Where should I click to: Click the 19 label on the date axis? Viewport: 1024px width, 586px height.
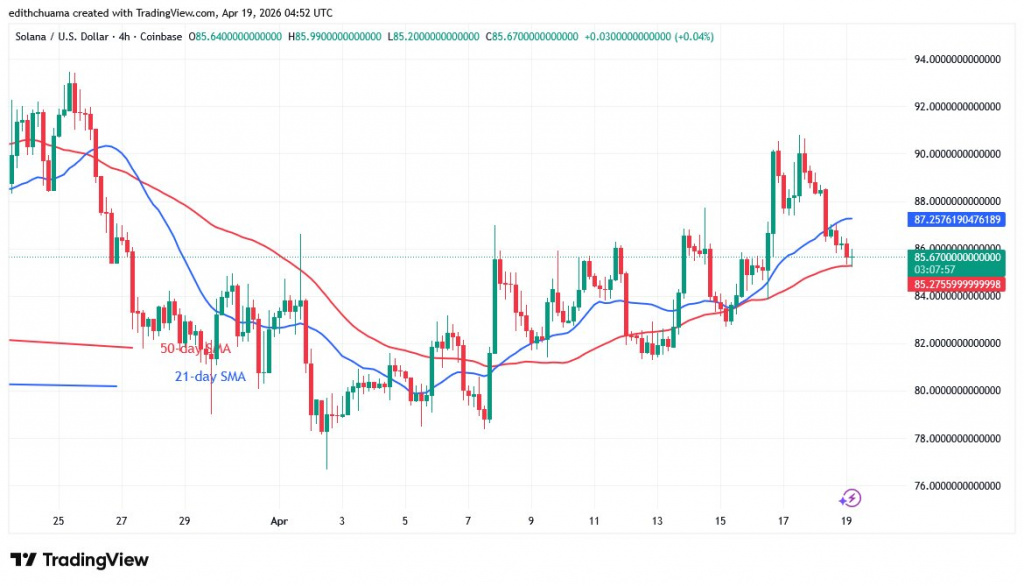tap(845, 521)
